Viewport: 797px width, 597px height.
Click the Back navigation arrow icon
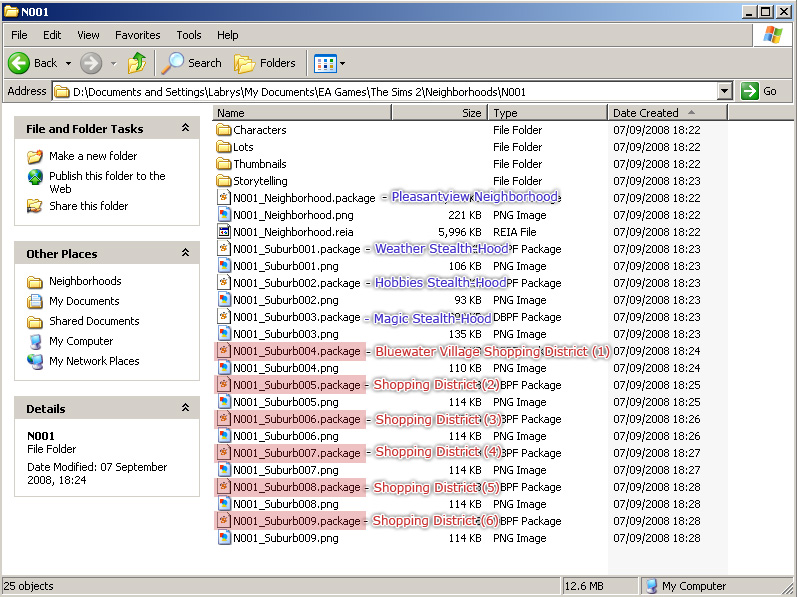click(x=20, y=63)
